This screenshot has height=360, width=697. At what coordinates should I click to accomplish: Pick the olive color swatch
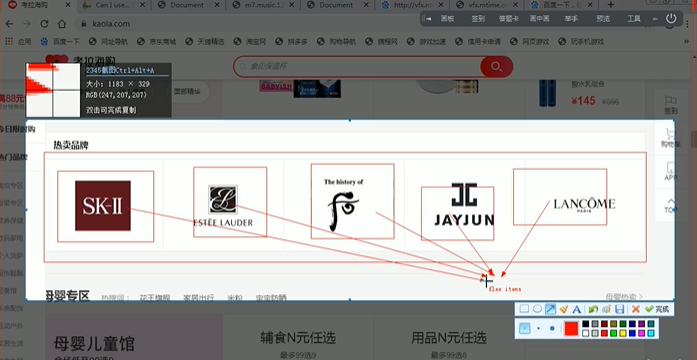[x=613, y=324]
